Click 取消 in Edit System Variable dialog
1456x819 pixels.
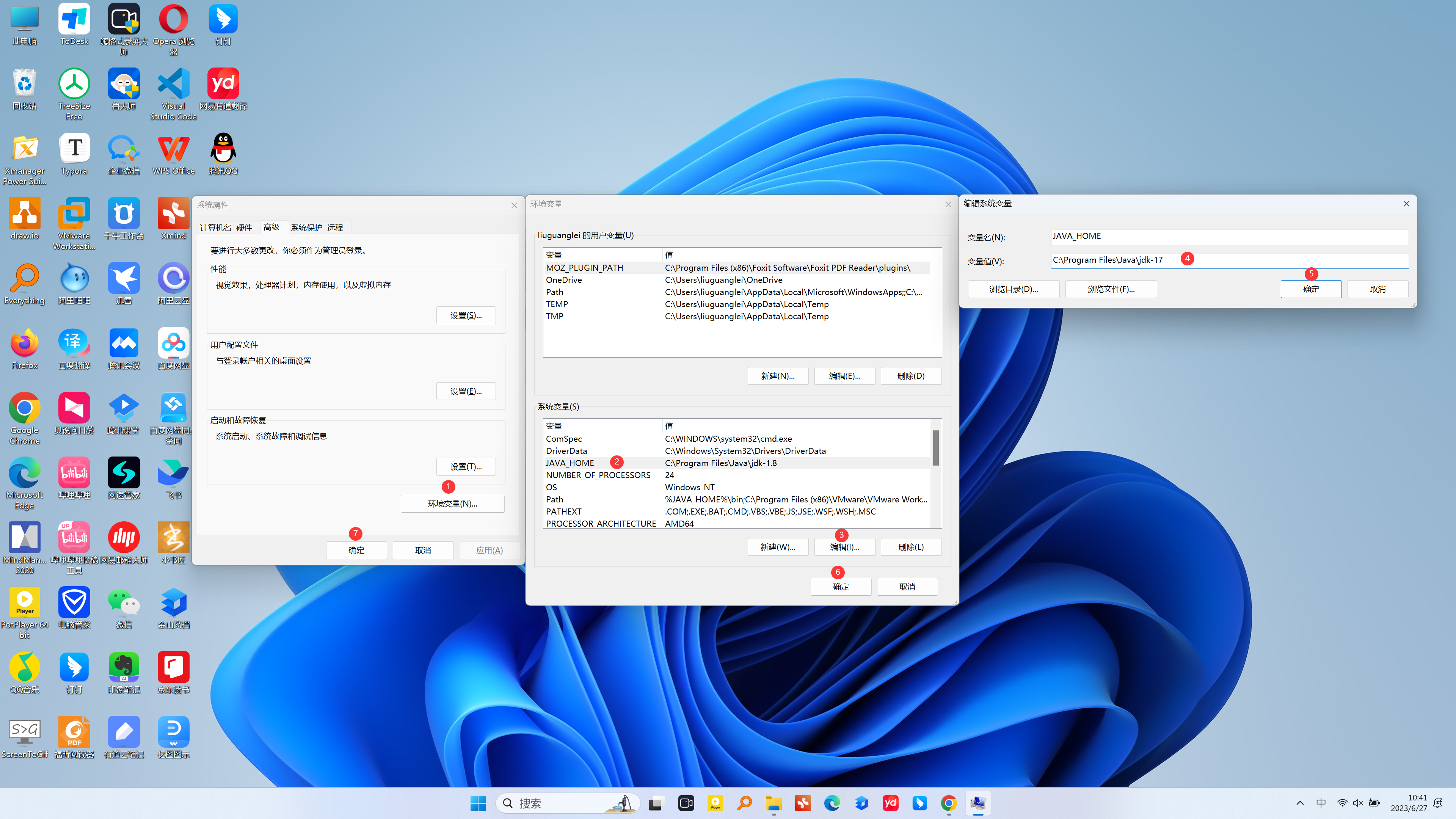[1378, 289]
